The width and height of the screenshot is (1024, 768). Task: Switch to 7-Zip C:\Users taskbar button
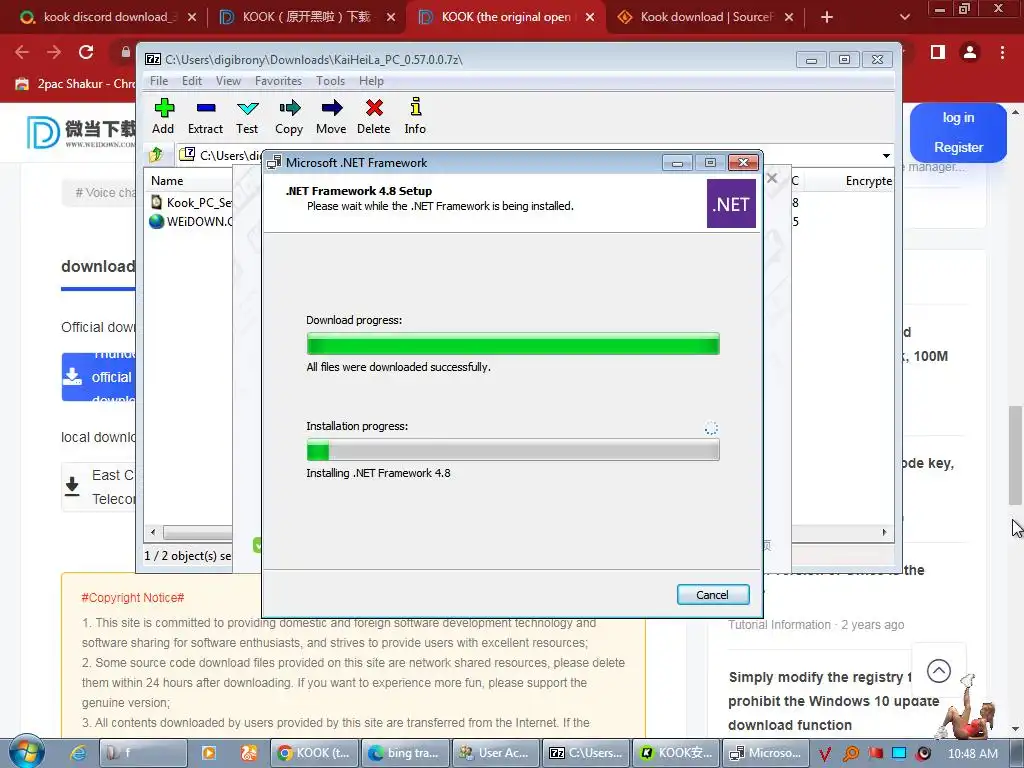pyautogui.click(x=586, y=753)
